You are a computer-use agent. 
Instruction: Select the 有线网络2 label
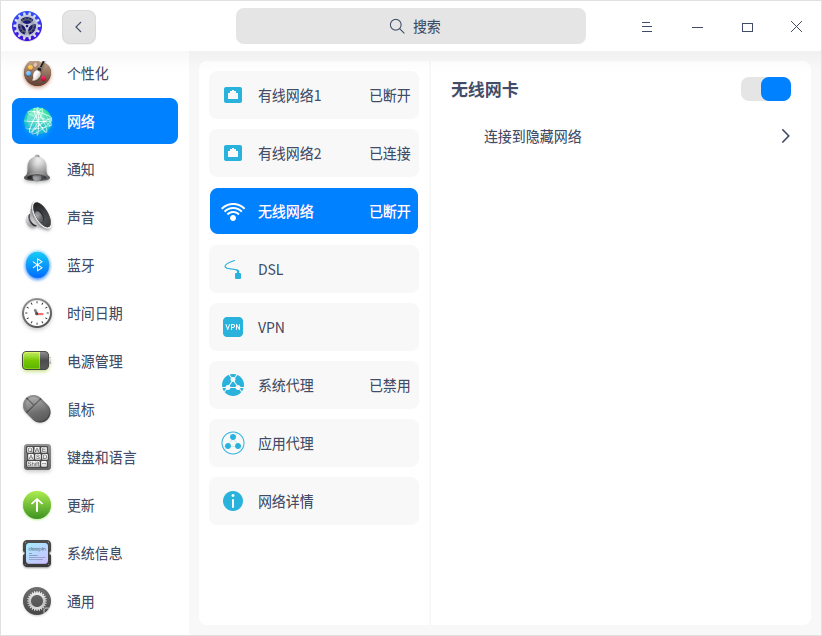(289, 154)
